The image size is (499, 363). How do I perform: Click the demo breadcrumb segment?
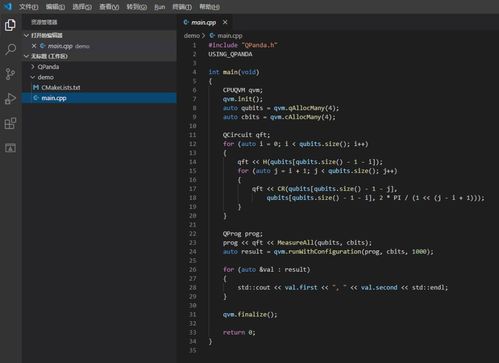point(192,35)
